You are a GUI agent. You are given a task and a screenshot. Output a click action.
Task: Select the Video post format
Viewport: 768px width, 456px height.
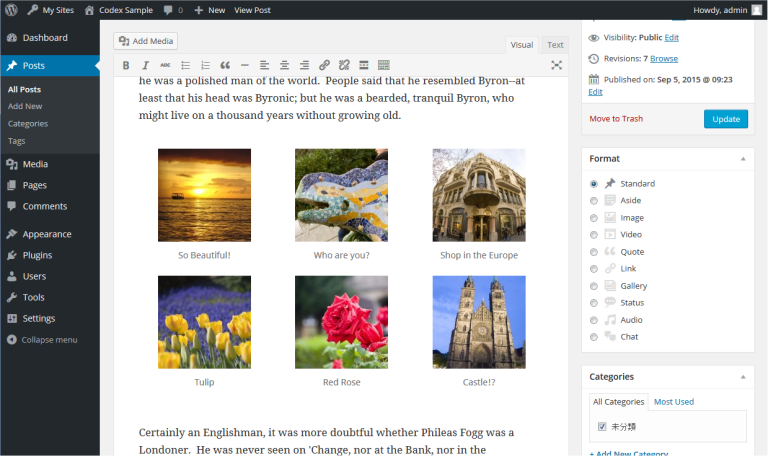[x=594, y=235]
